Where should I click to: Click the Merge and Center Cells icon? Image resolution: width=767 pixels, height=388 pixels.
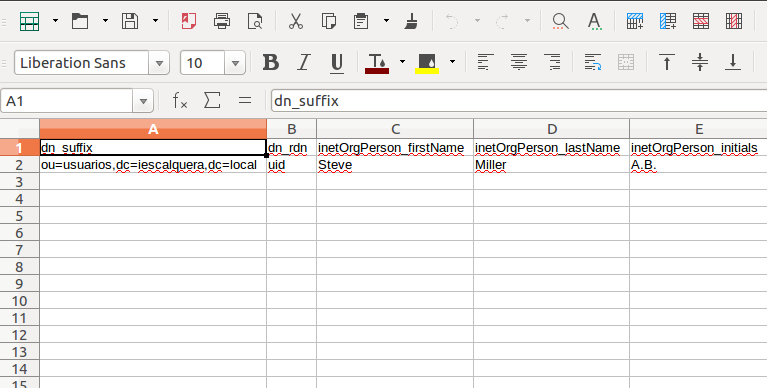tap(626, 62)
